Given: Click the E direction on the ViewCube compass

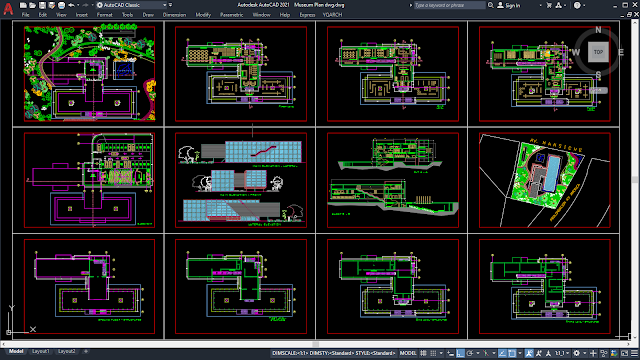Looking at the screenshot, I should pyautogui.click(x=621, y=52).
